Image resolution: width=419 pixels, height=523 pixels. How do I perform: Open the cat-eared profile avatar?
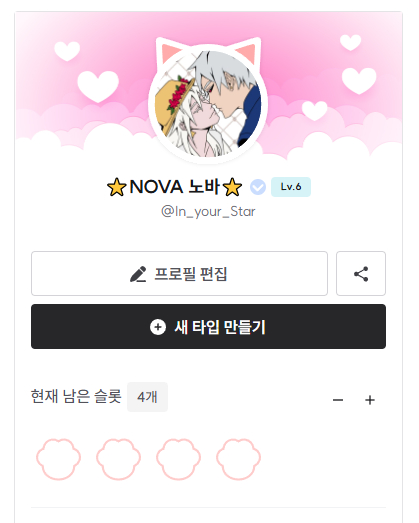pyautogui.click(x=208, y=102)
